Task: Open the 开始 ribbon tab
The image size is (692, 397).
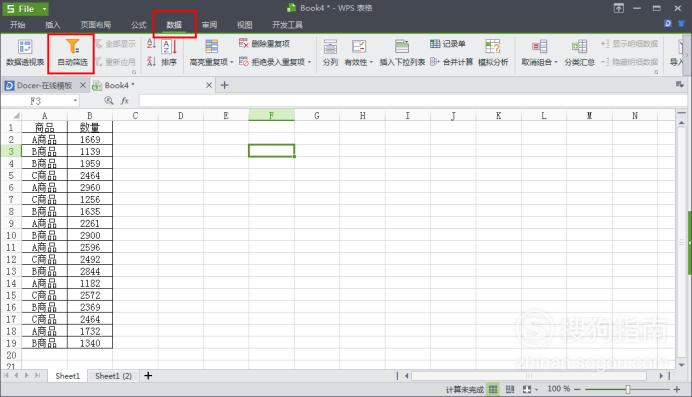Action: 18,25
